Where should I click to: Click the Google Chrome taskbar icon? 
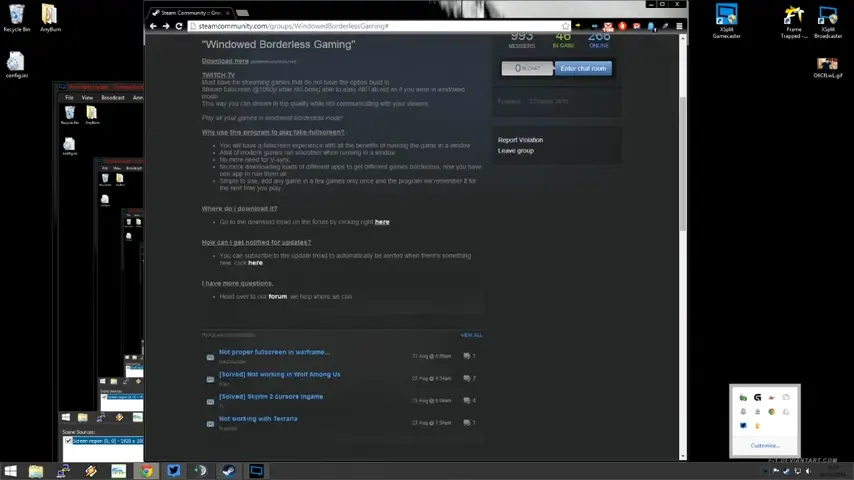pos(146,471)
